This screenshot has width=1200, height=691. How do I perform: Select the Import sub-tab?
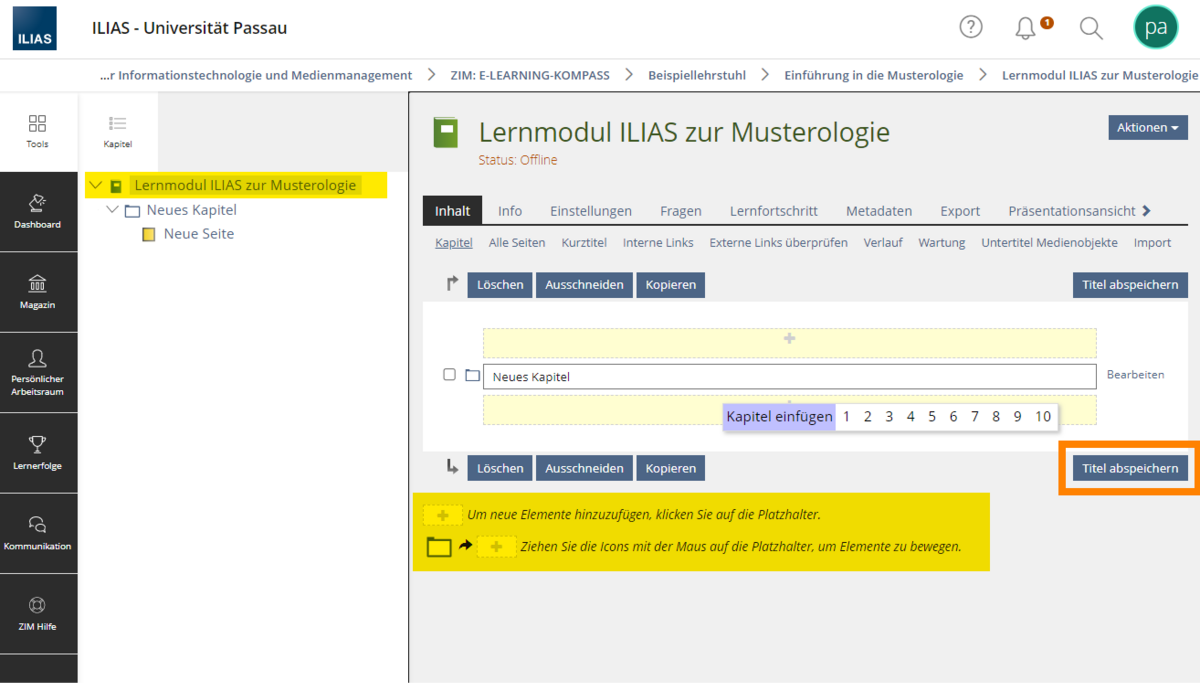coord(1152,242)
